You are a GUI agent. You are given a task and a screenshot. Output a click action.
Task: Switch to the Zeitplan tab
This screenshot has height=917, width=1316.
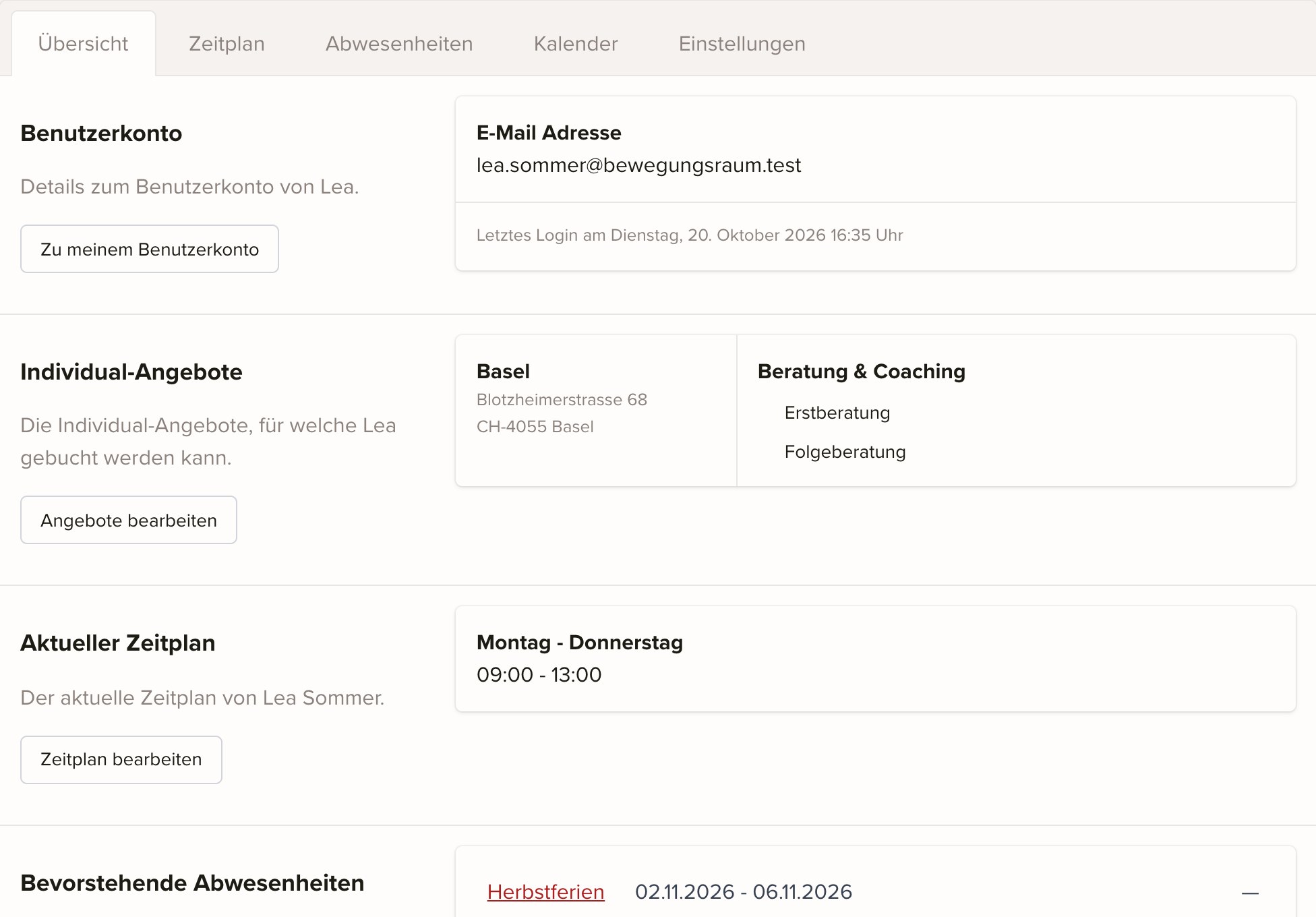227,44
